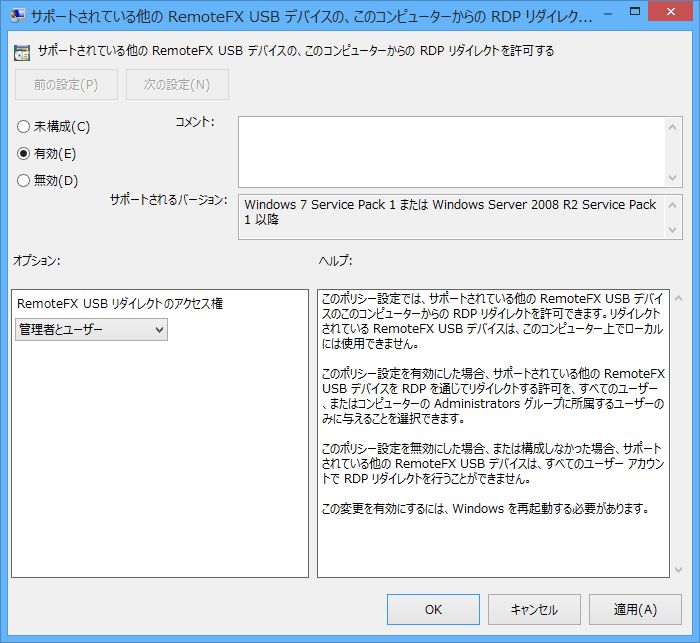Click the help panel scroll up arrow
This screenshot has height=643, width=700.
tap(678, 298)
